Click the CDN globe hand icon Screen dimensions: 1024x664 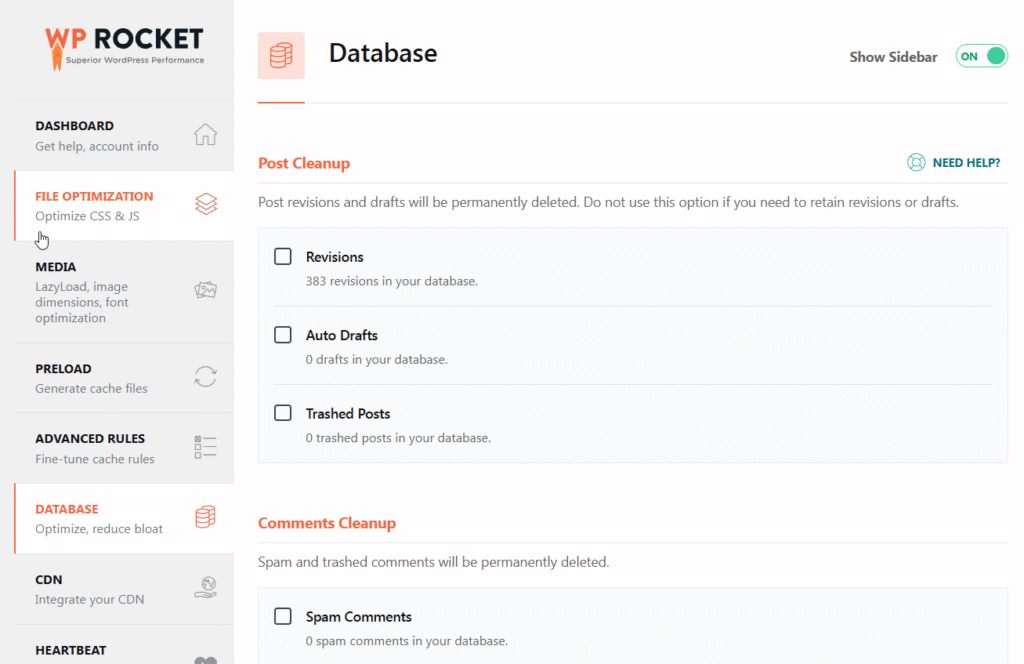coord(205,588)
